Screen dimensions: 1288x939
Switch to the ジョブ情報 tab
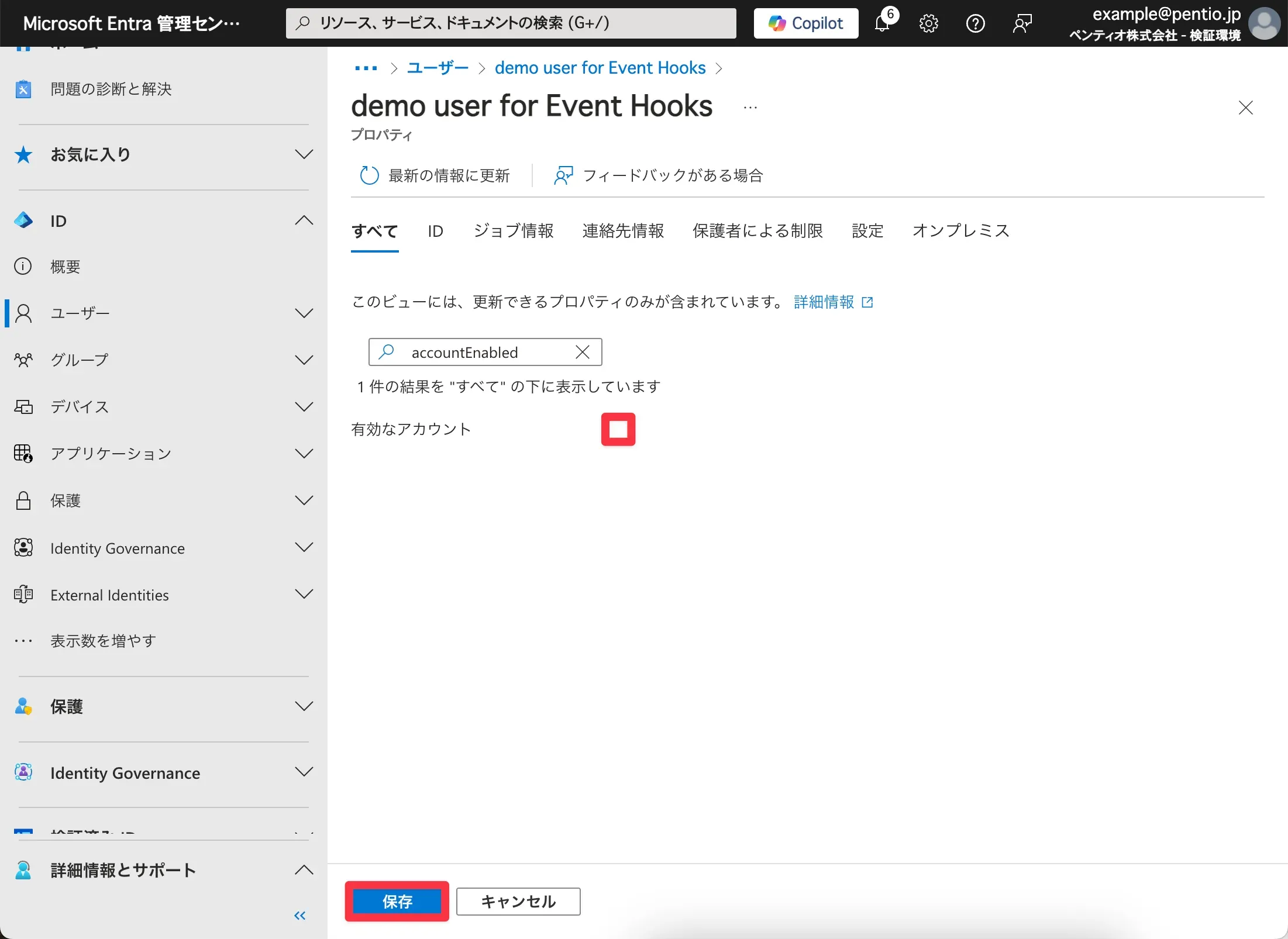[x=514, y=230]
